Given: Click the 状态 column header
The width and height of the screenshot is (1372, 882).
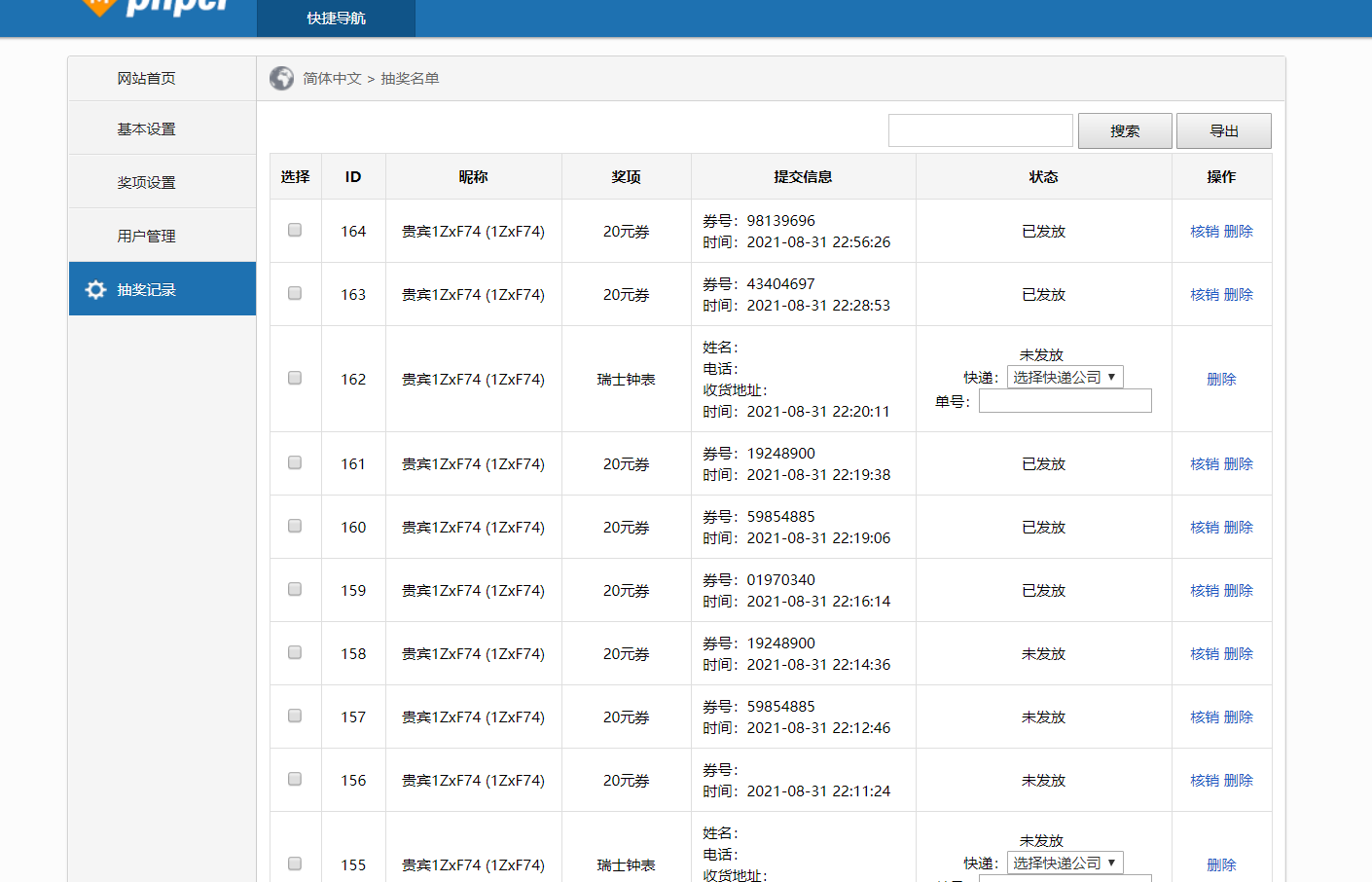Looking at the screenshot, I should (1043, 177).
